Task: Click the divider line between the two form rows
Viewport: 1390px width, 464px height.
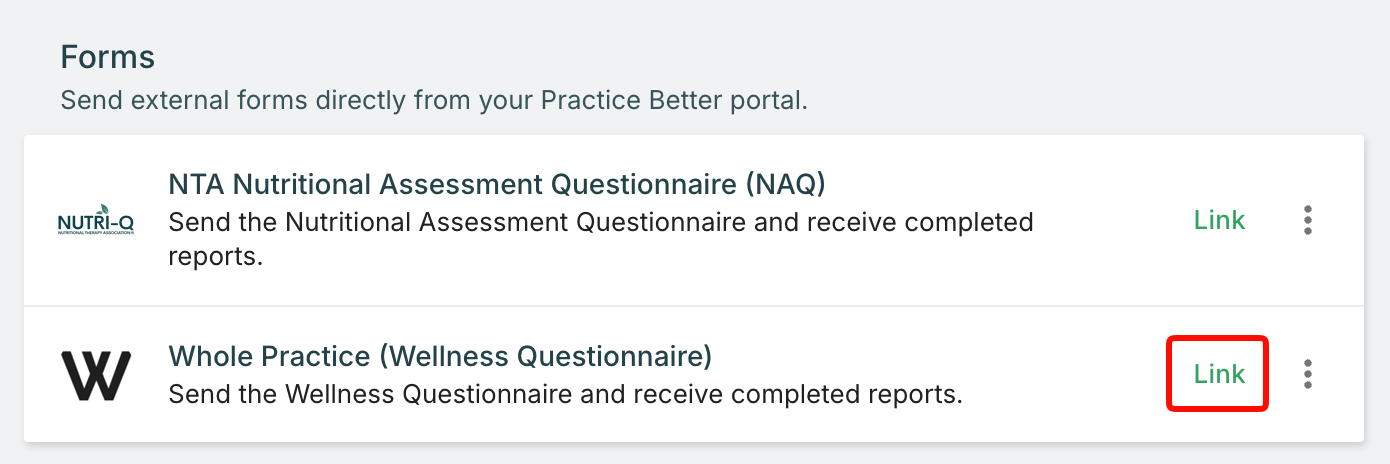Action: 694,306
